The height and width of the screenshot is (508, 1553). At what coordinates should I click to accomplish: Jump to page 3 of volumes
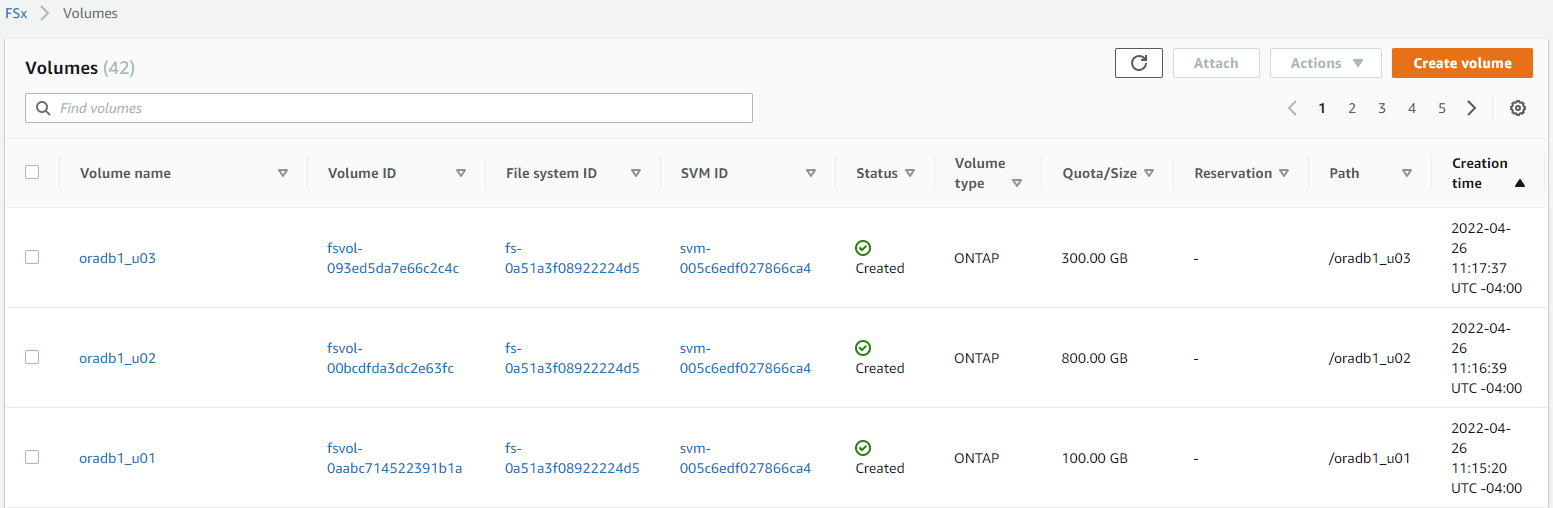1382,108
